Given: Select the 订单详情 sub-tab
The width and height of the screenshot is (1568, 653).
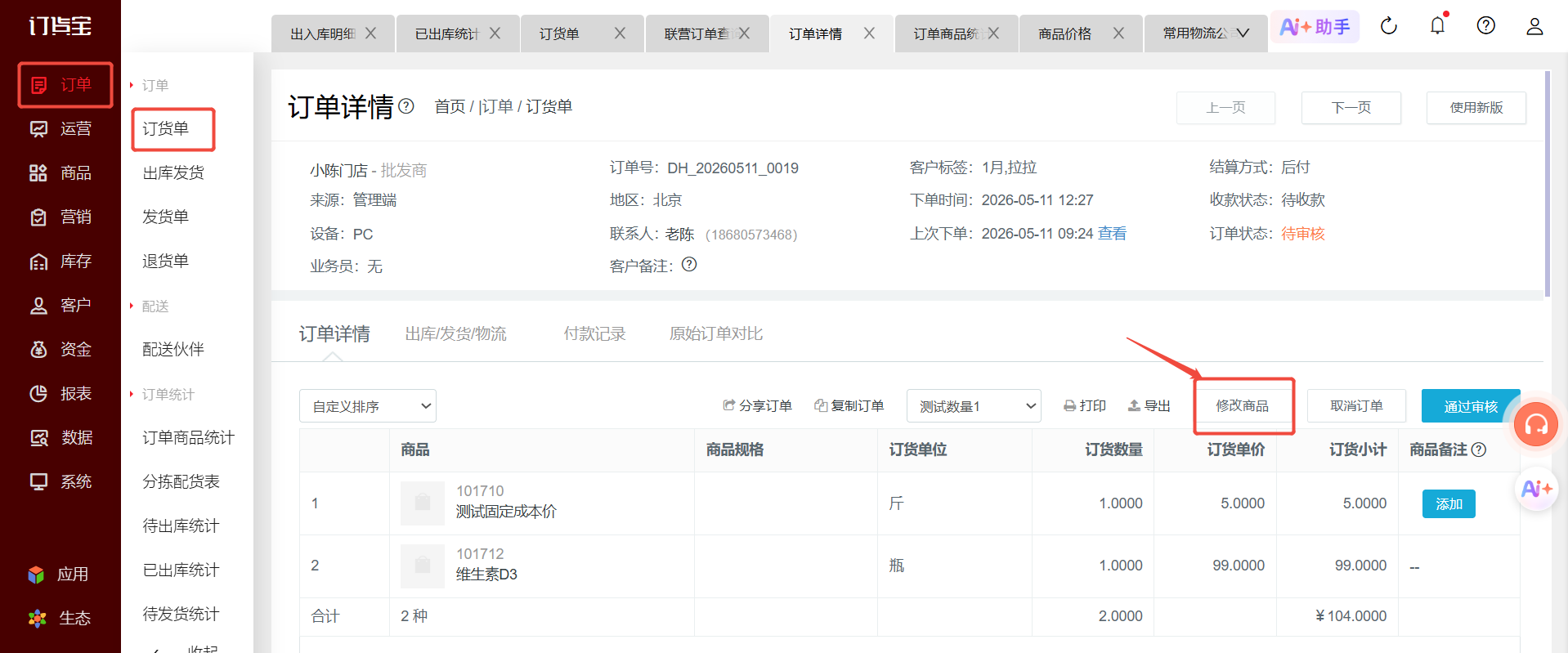Looking at the screenshot, I should (334, 333).
